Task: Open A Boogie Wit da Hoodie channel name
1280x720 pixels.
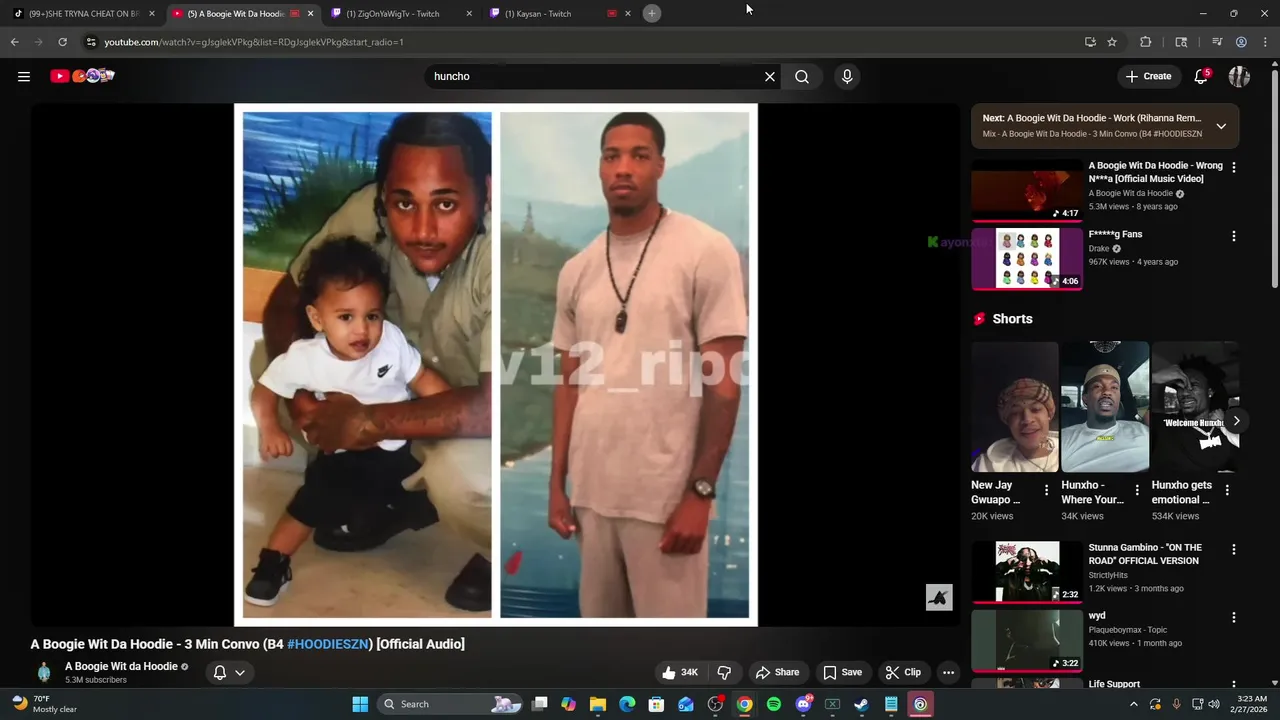Action: pos(121,666)
